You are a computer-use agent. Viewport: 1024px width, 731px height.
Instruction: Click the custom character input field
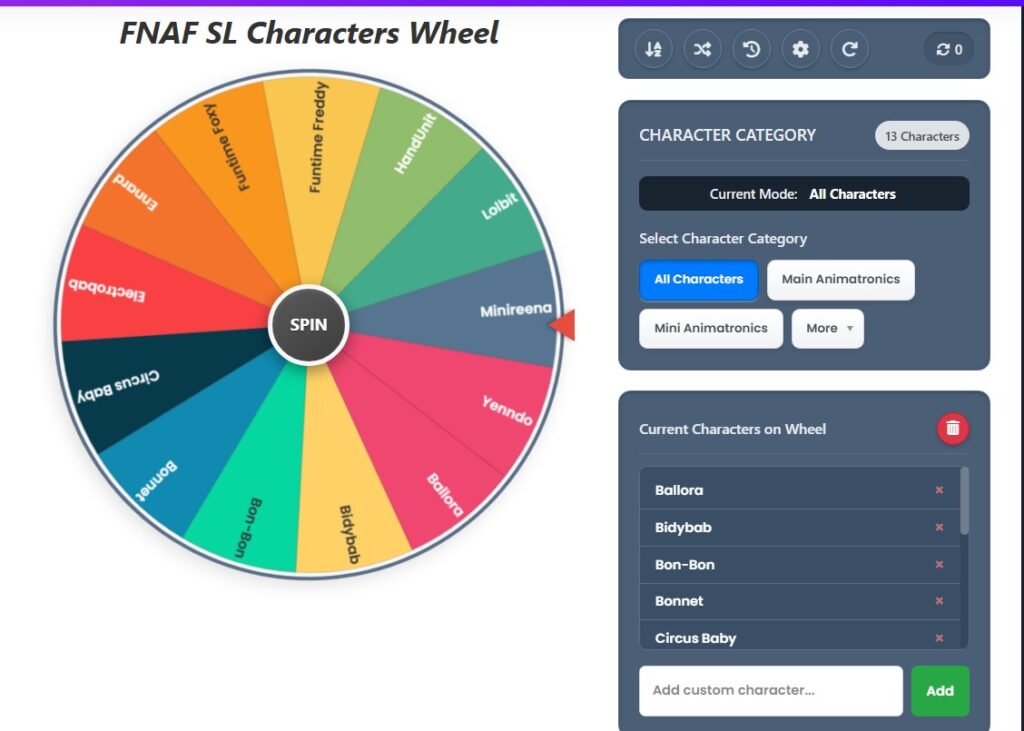pos(770,690)
